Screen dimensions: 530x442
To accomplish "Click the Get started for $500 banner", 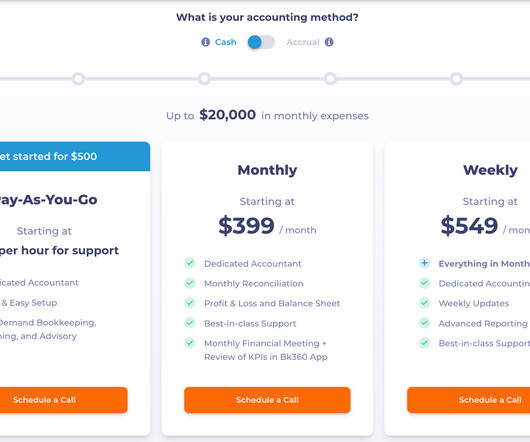I will tap(75, 156).
